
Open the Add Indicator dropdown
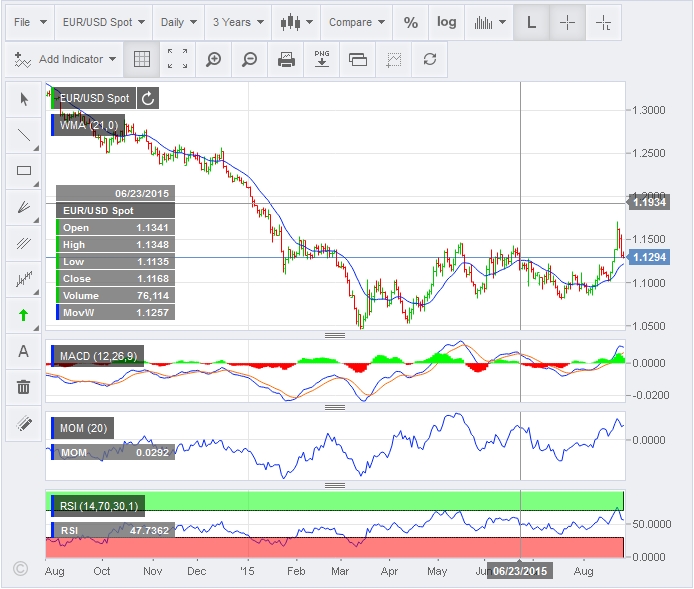coord(66,59)
